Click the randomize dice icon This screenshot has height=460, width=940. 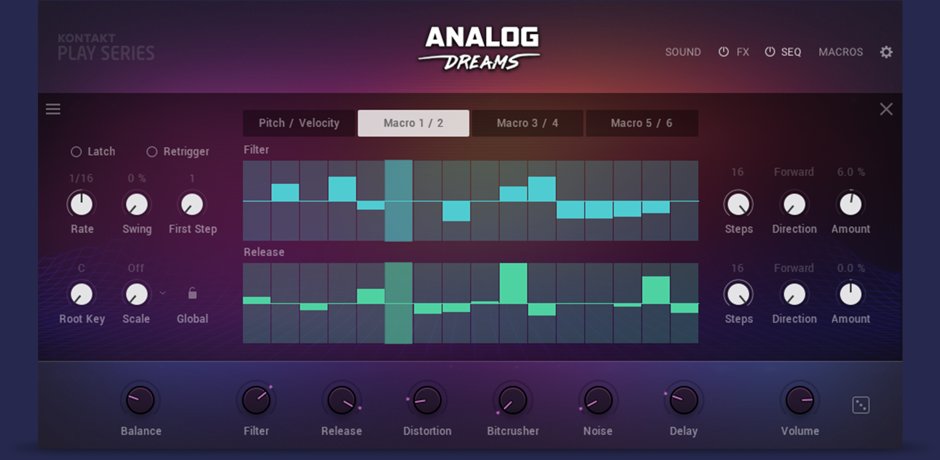pyautogui.click(x=861, y=405)
